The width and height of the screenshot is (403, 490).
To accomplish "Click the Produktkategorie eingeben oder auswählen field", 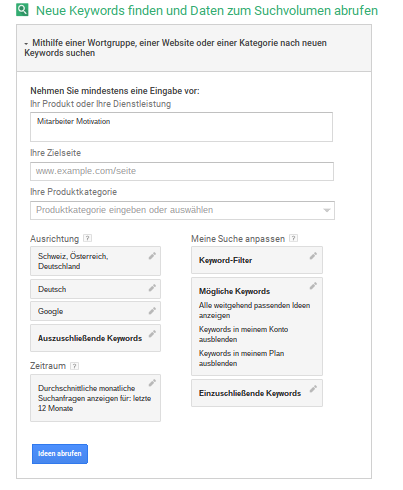I will pos(182,210).
